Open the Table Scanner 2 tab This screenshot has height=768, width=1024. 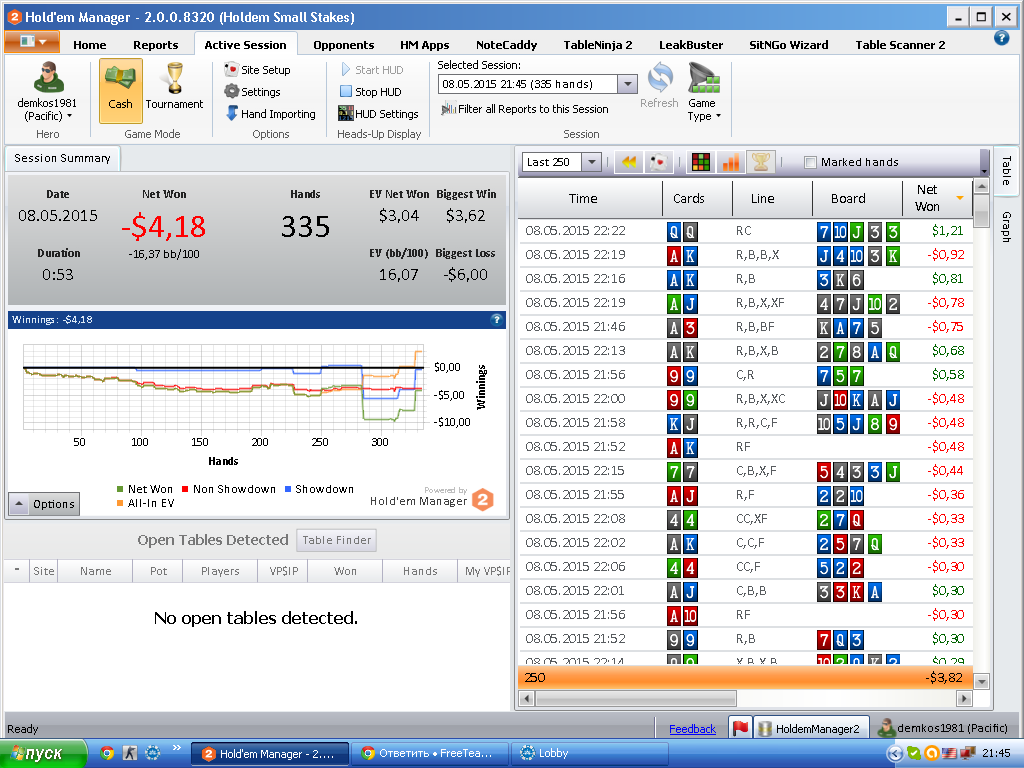click(900, 44)
